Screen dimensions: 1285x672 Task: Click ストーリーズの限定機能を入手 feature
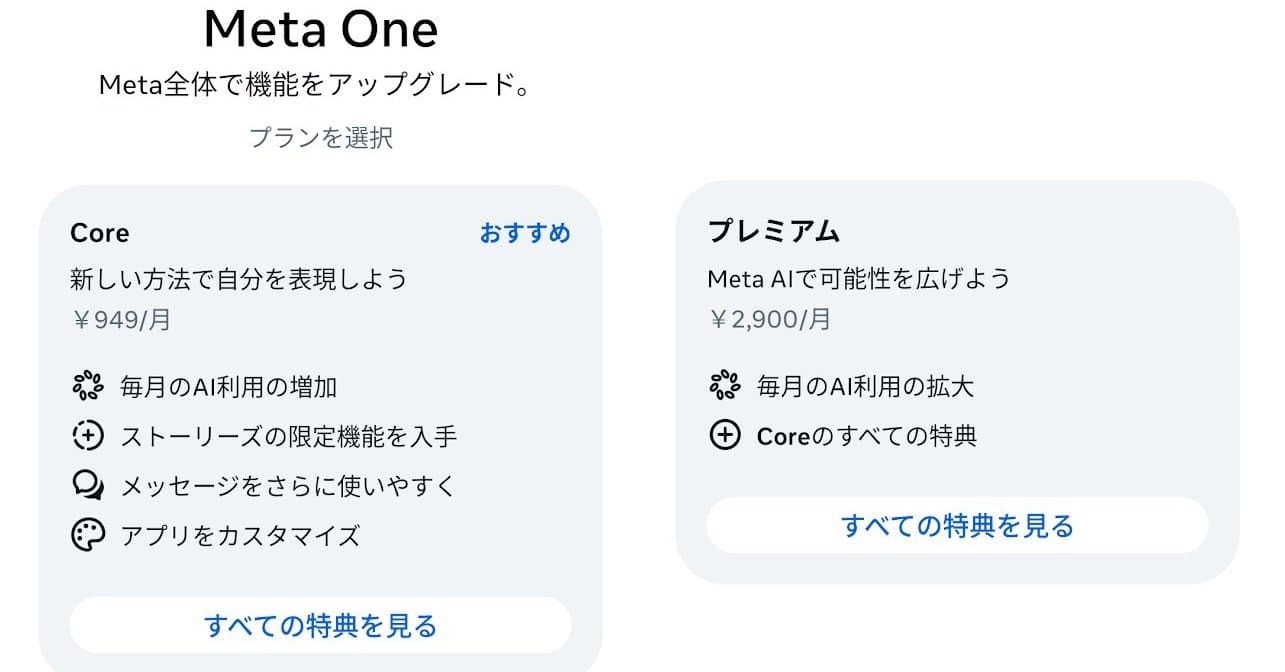pos(289,437)
